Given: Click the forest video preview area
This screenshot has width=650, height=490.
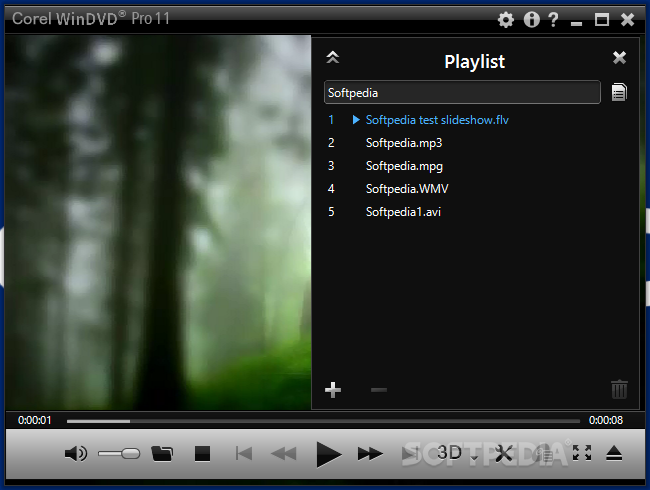Looking at the screenshot, I should 158,223.
